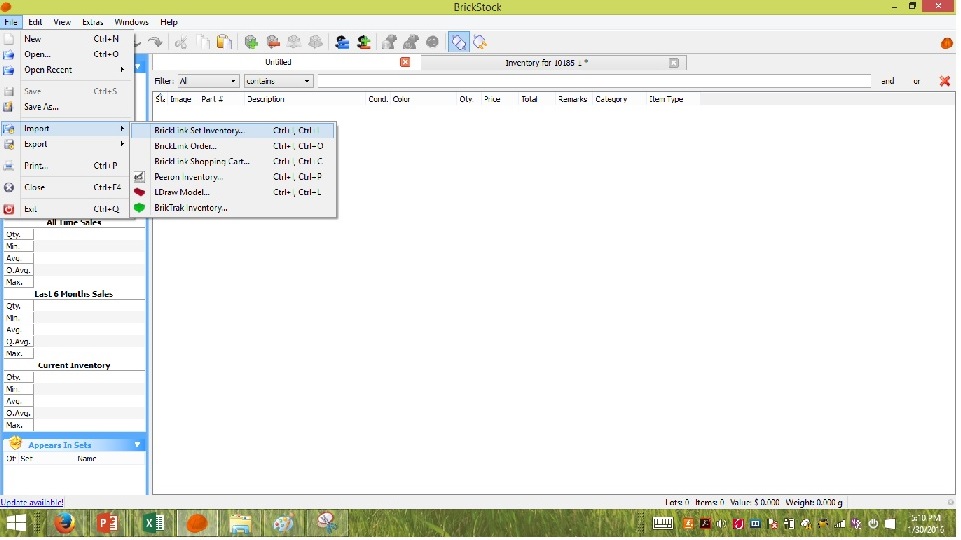
Task: Expand the Export submenu
Action: (x=67, y=144)
